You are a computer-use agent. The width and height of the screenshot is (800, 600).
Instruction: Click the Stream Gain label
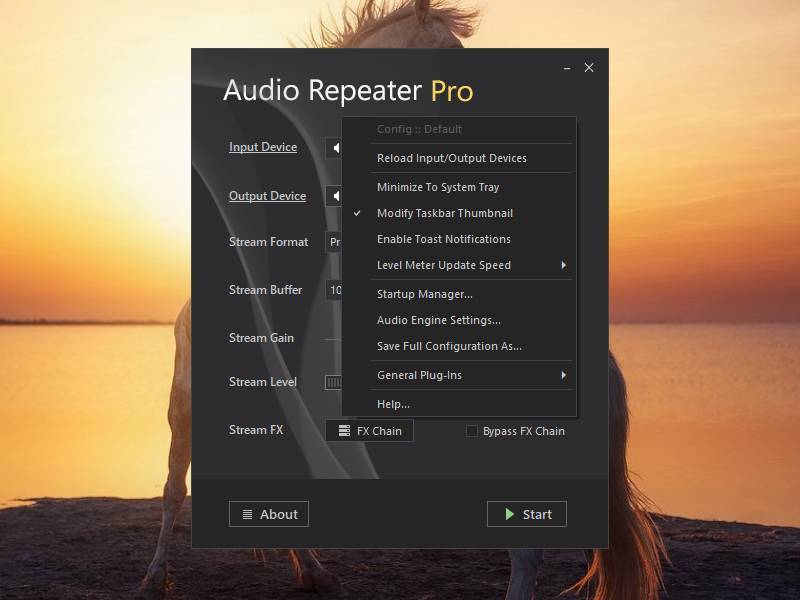coord(261,338)
